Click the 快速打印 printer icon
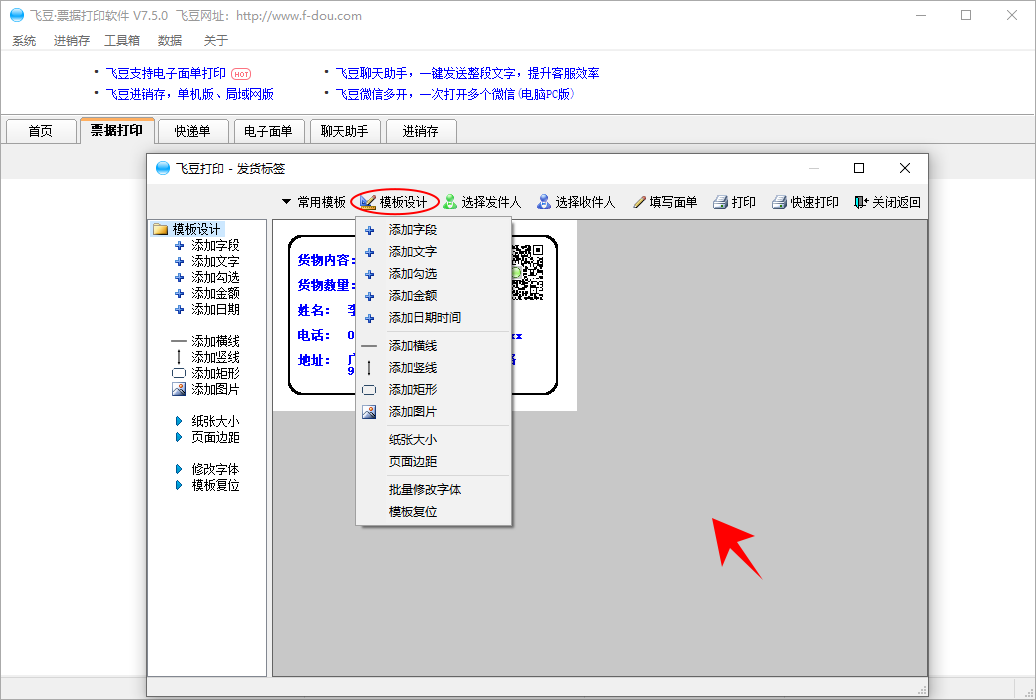The height and width of the screenshot is (700, 1036). pos(780,202)
